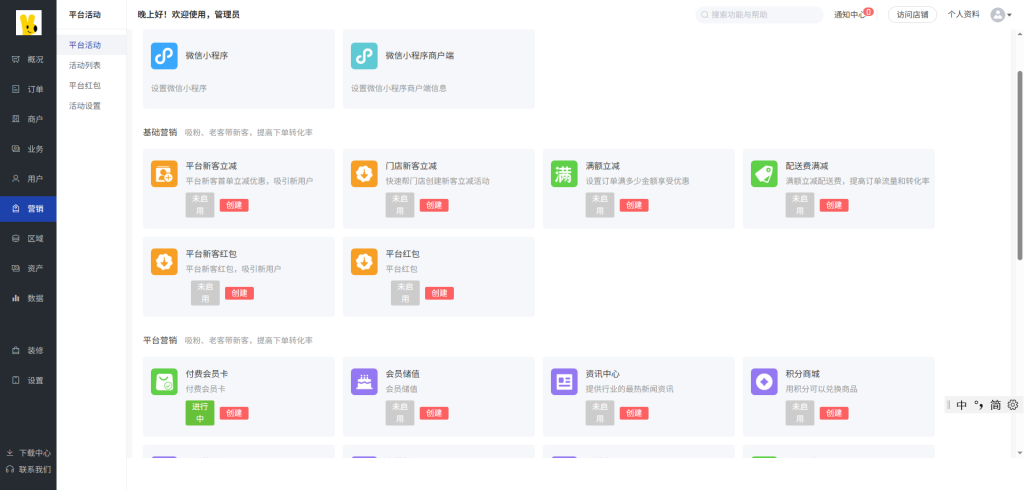Click 联系我们 contact us link
Image resolution: width=1024 pixels, height=490 pixels.
[x=28, y=469]
